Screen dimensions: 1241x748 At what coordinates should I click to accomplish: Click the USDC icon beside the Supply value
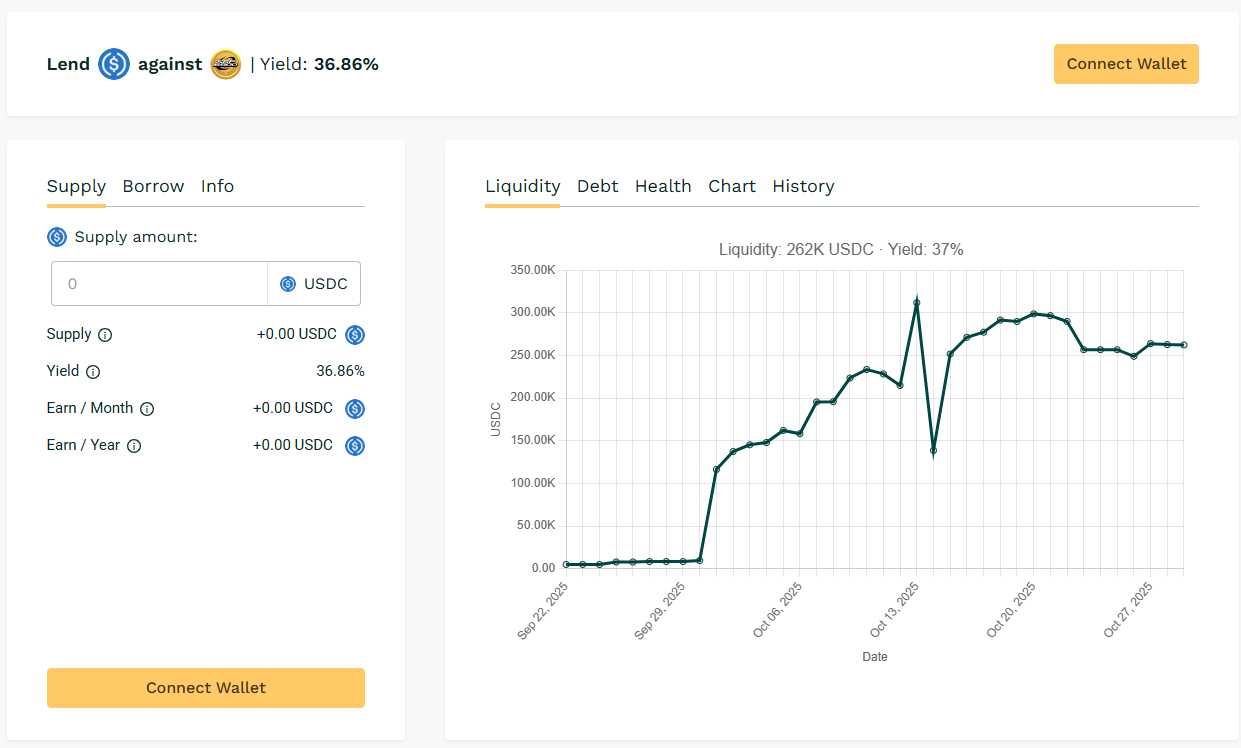[355, 334]
